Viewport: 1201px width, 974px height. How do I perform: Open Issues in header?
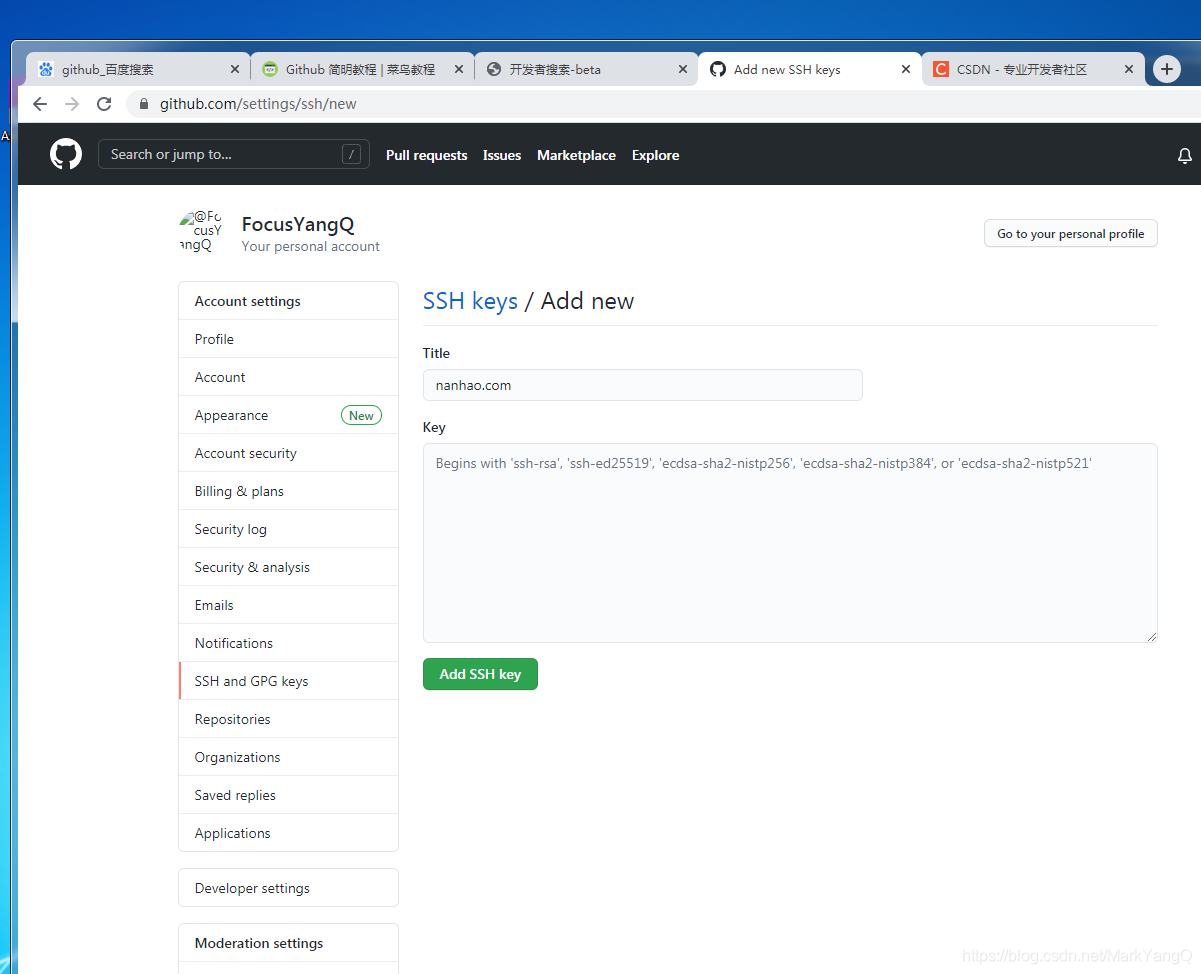pos(502,155)
